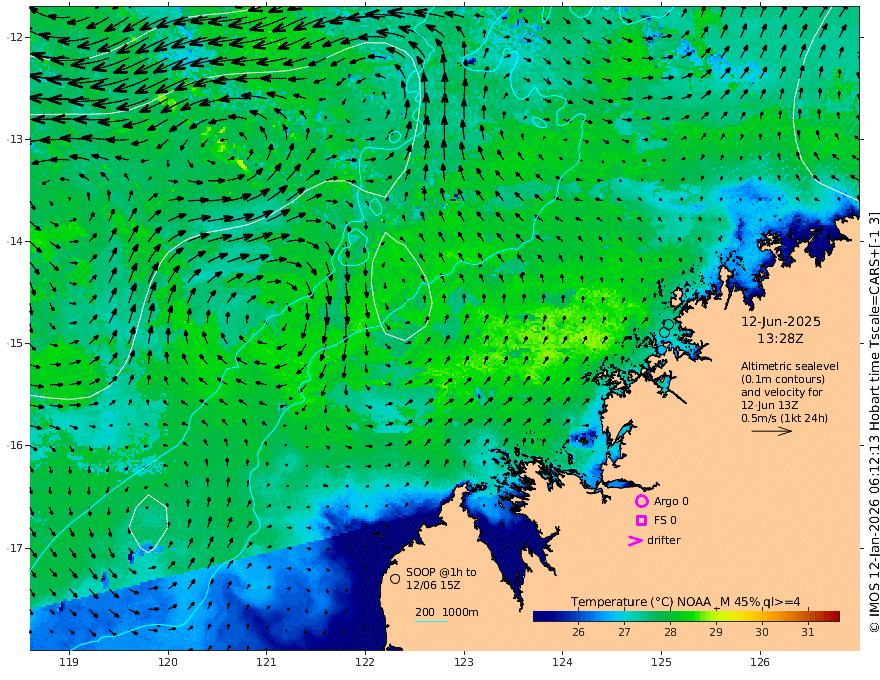The width and height of the screenshot is (880, 680).
Task: Click the Altimetric sealevel description text
Action: 790,392
